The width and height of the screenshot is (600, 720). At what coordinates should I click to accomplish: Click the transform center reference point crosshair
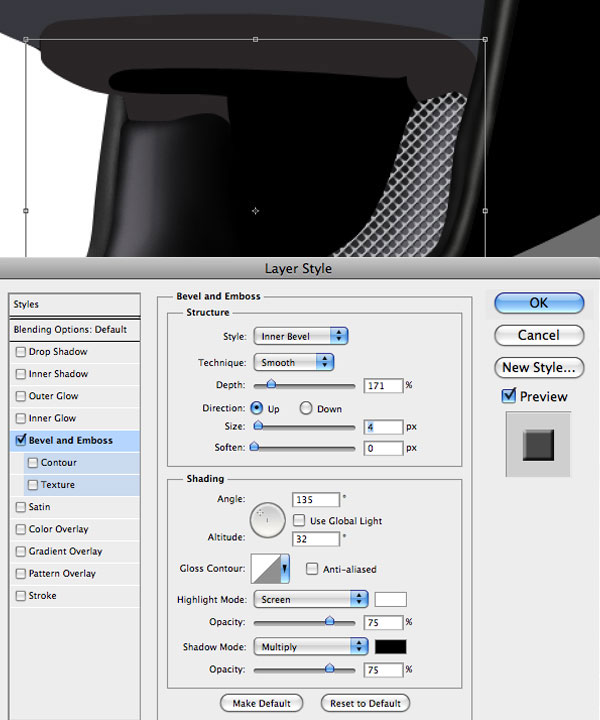click(x=256, y=211)
